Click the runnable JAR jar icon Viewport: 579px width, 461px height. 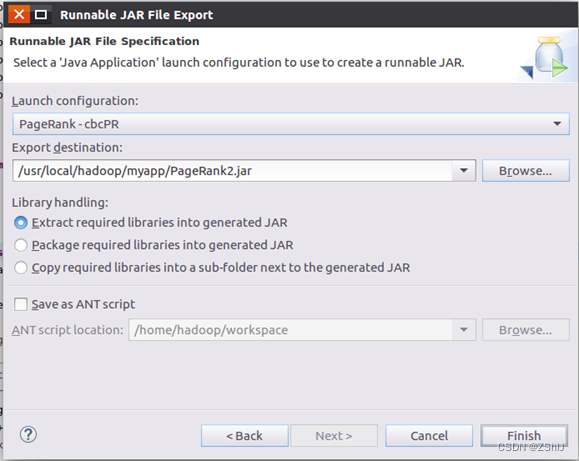click(x=544, y=58)
